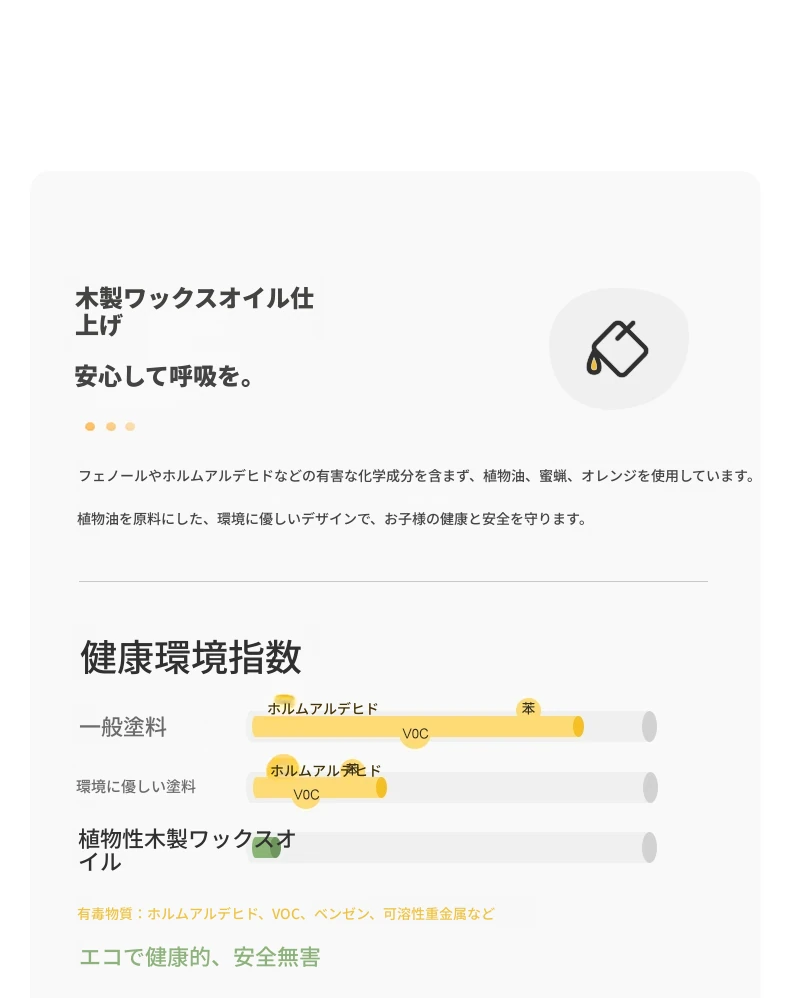Click the yellow end of the 環境に優しい塗料 bar
The height and width of the screenshot is (998, 790).
pos(381,787)
